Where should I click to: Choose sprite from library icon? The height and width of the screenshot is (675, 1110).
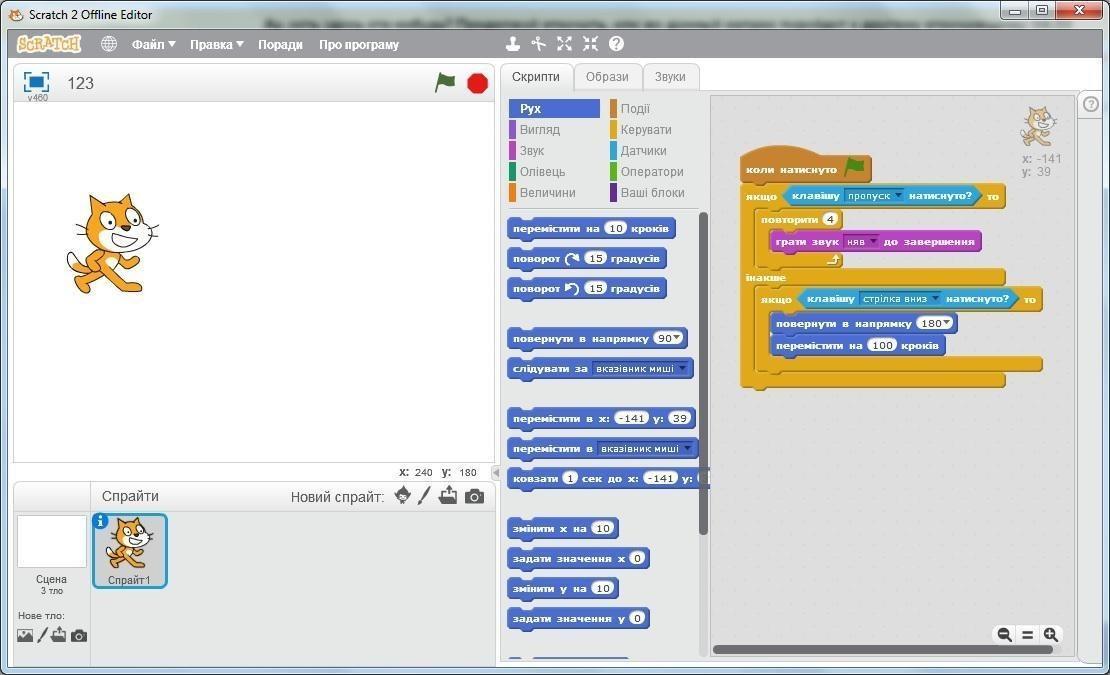tap(402, 496)
